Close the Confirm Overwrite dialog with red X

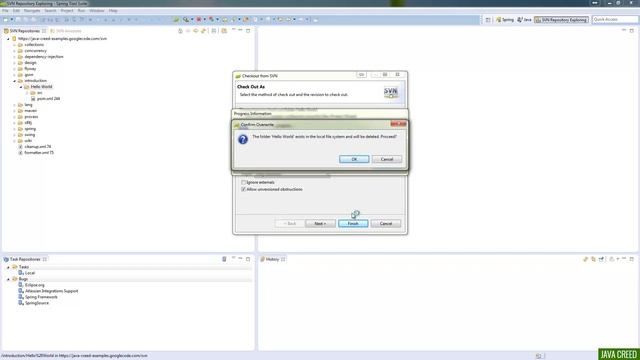click(x=398, y=124)
